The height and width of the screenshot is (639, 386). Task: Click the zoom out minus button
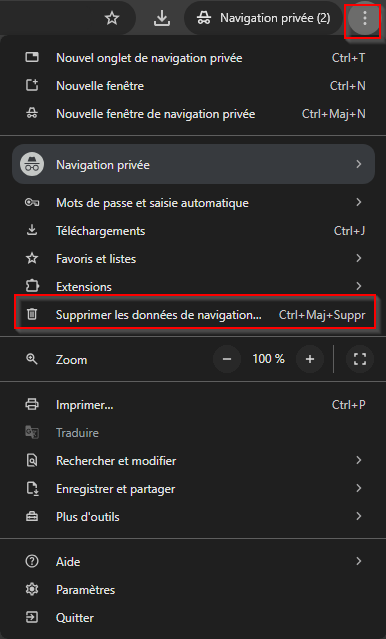227,359
